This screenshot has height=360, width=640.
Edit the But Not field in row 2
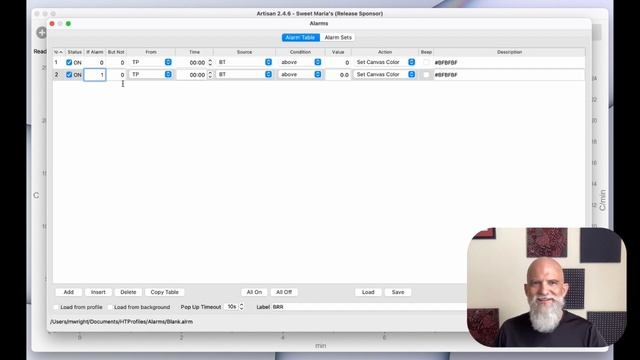click(x=116, y=75)
